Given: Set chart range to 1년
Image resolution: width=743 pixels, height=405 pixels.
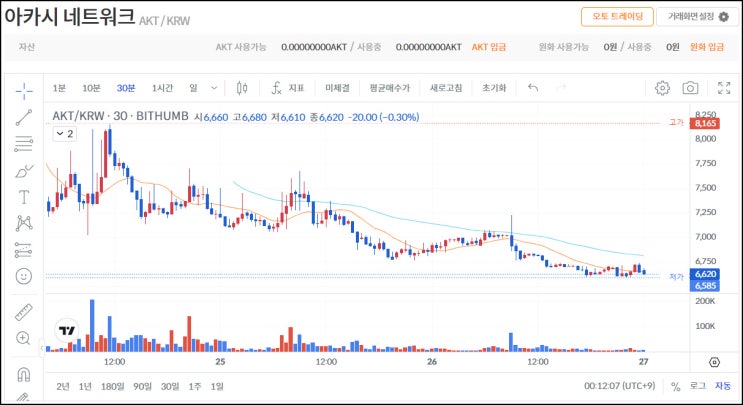Looking at the screenshot, I should (x=85, y=387).
